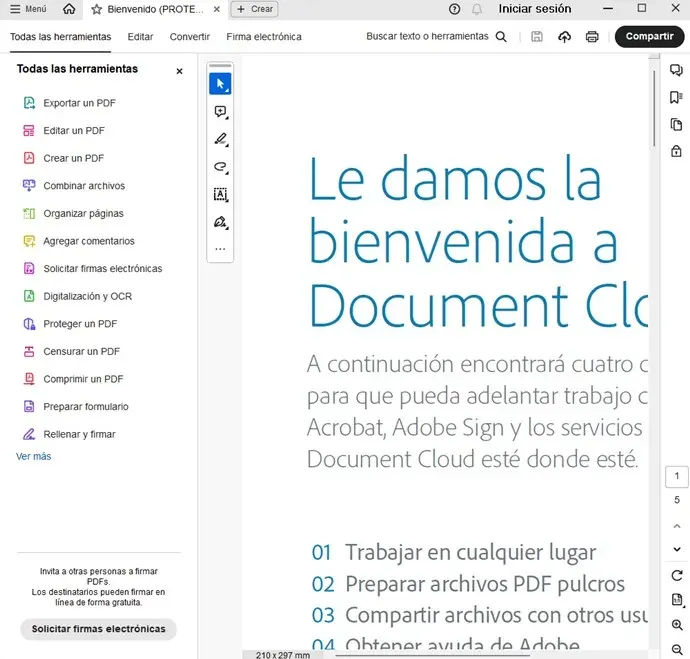Go to previous page with up chevron
This screenshot has height=659, width=690.
[677, 526]
